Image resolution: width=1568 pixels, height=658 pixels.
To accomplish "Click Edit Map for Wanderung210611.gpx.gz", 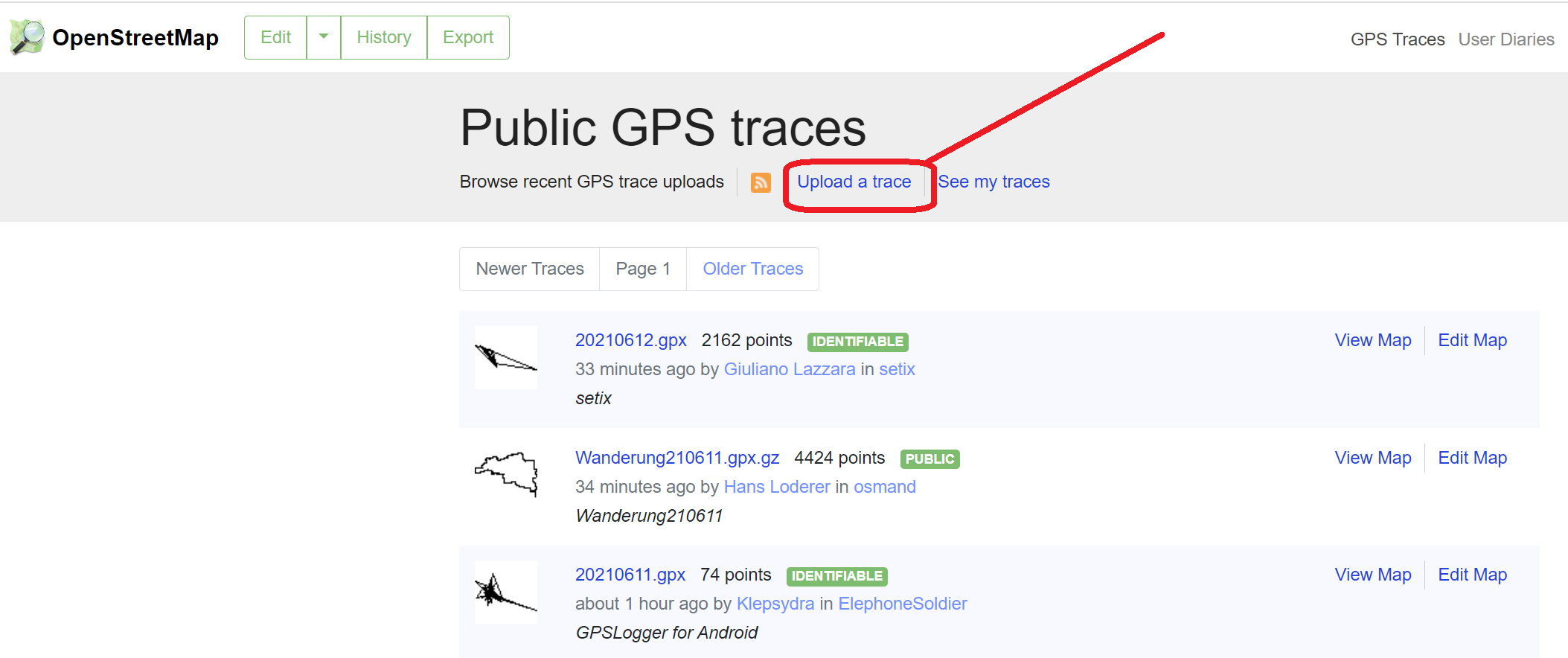I will (1473, 458).
